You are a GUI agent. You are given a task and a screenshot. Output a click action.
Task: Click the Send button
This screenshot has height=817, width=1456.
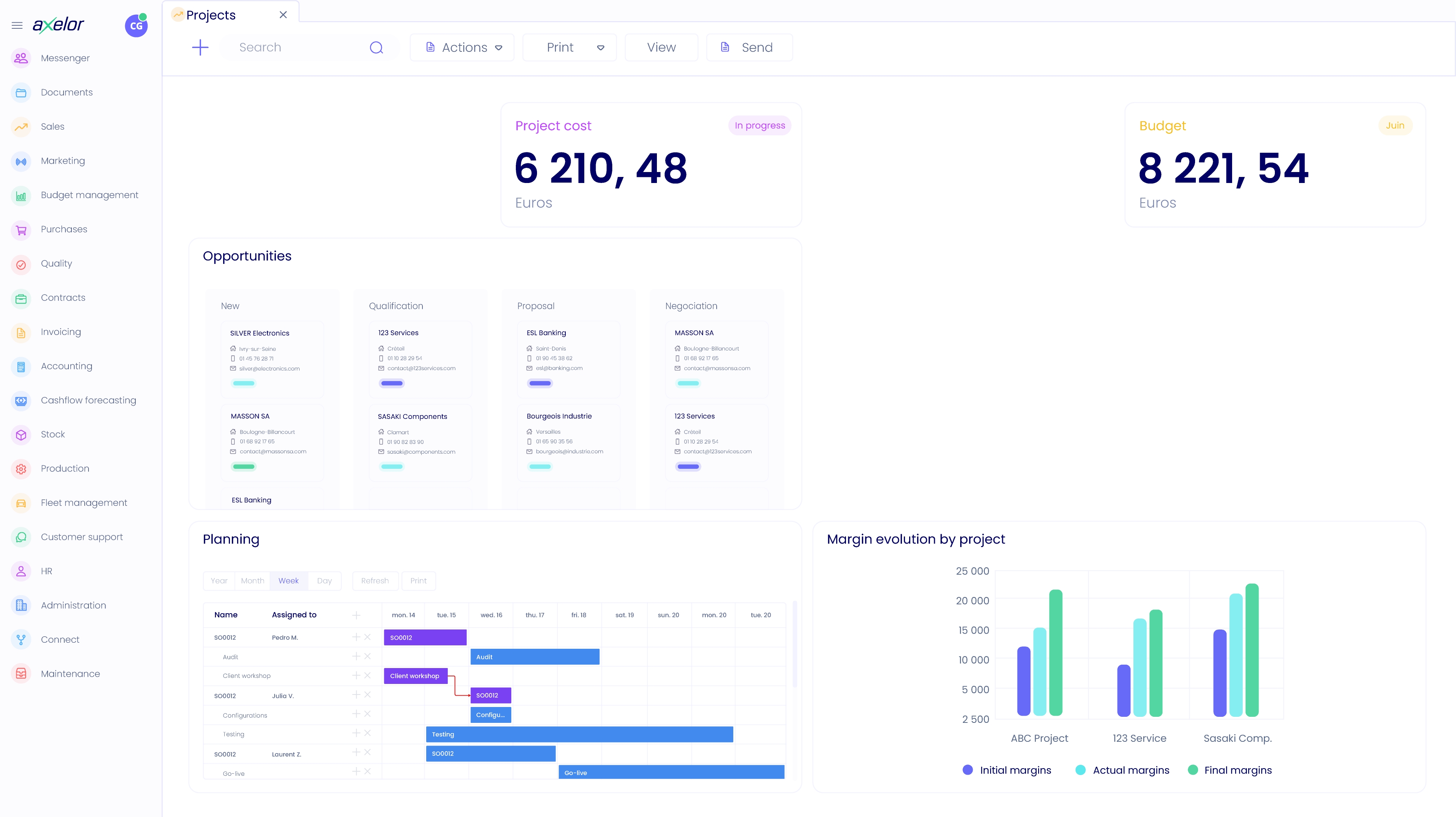tap(749, 48)
